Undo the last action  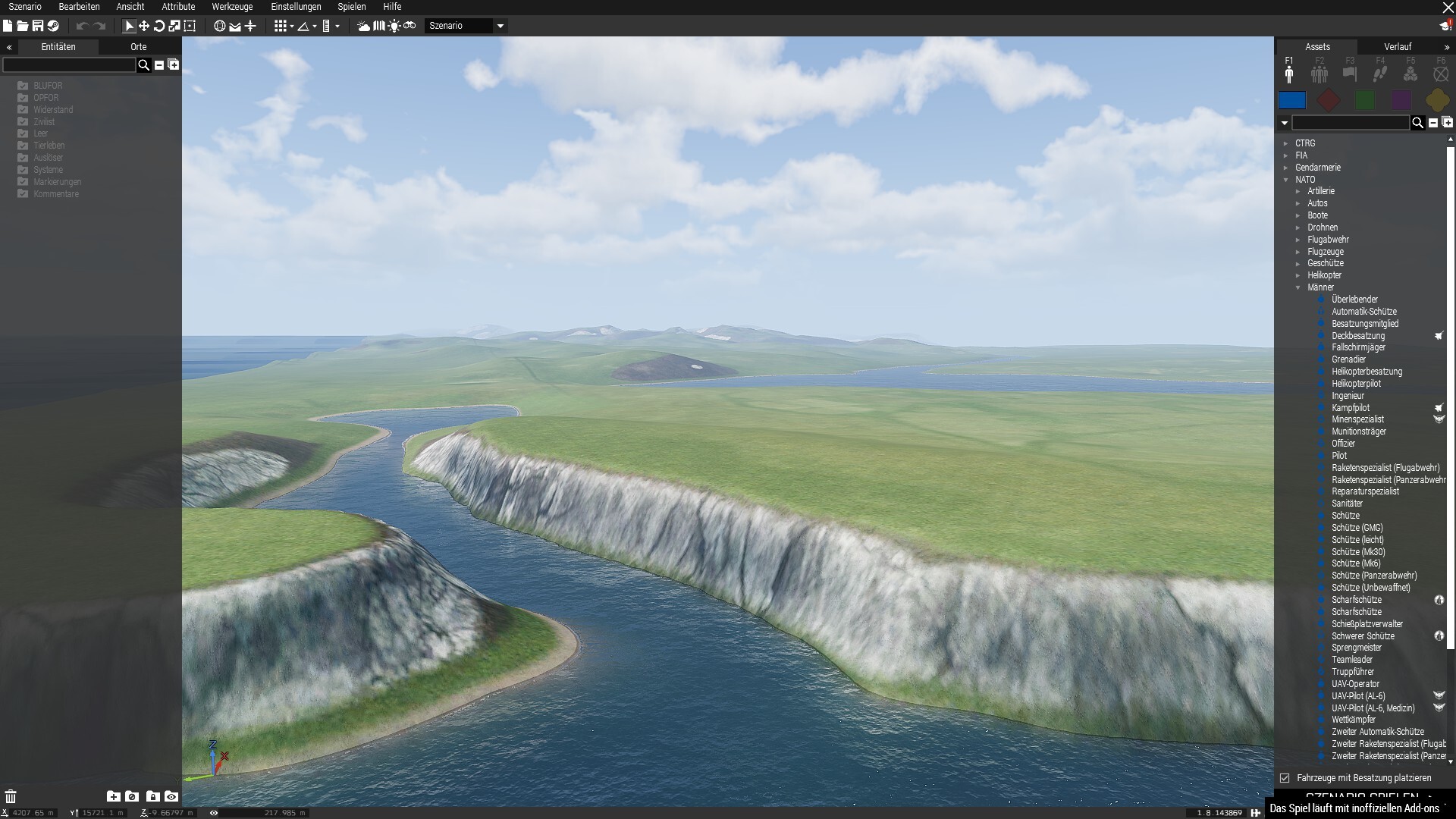pyautogui.click(x=82, y=26)
